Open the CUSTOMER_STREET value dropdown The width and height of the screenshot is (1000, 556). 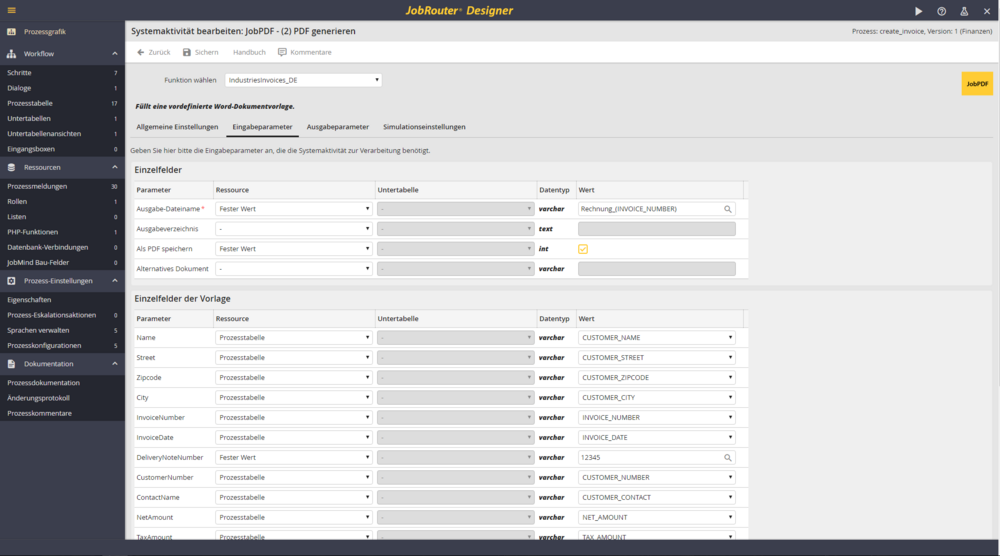(657, 358)
